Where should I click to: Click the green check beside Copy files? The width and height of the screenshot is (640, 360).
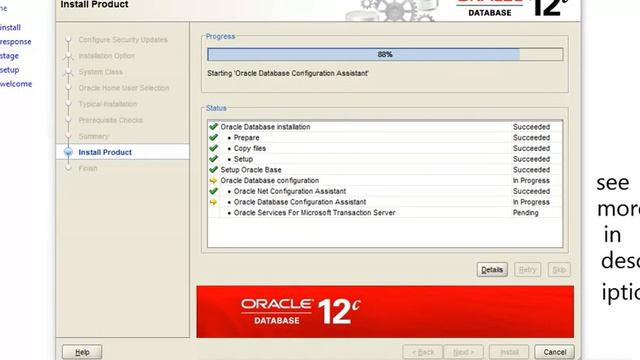click(x=213, y=148)
